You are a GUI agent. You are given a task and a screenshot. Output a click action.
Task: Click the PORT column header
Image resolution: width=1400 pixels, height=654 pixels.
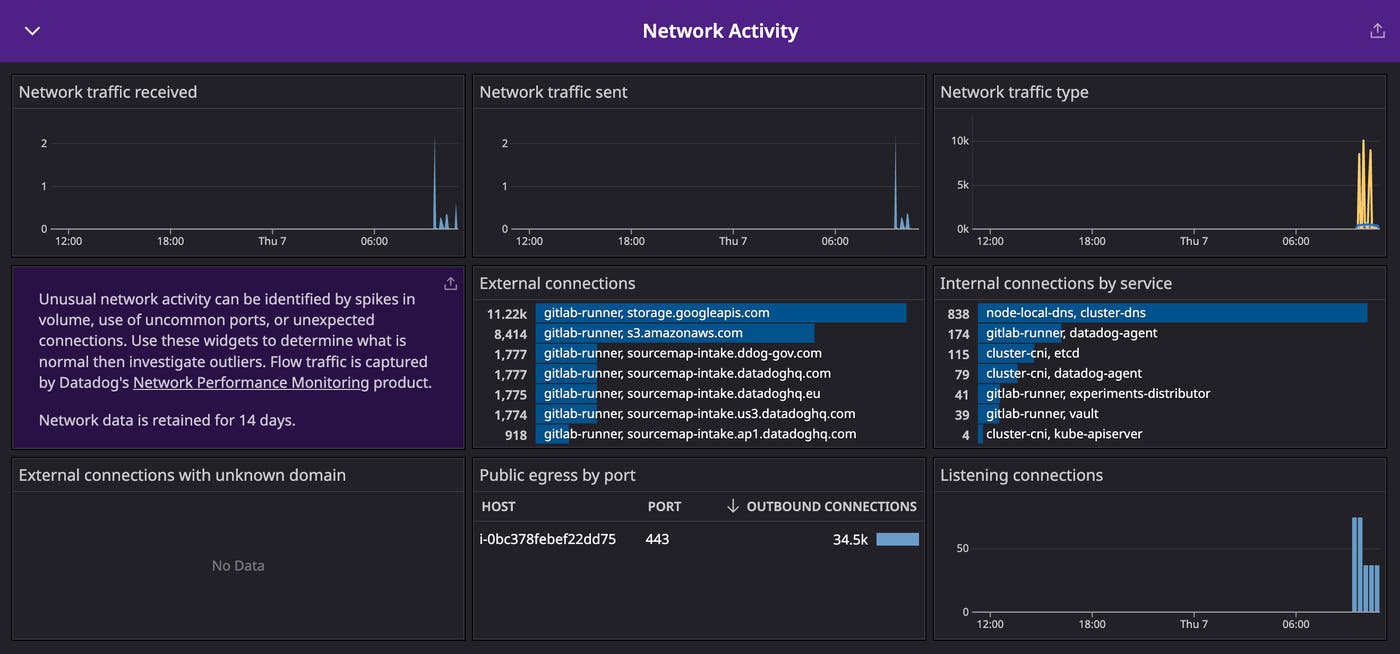[664, 506]
